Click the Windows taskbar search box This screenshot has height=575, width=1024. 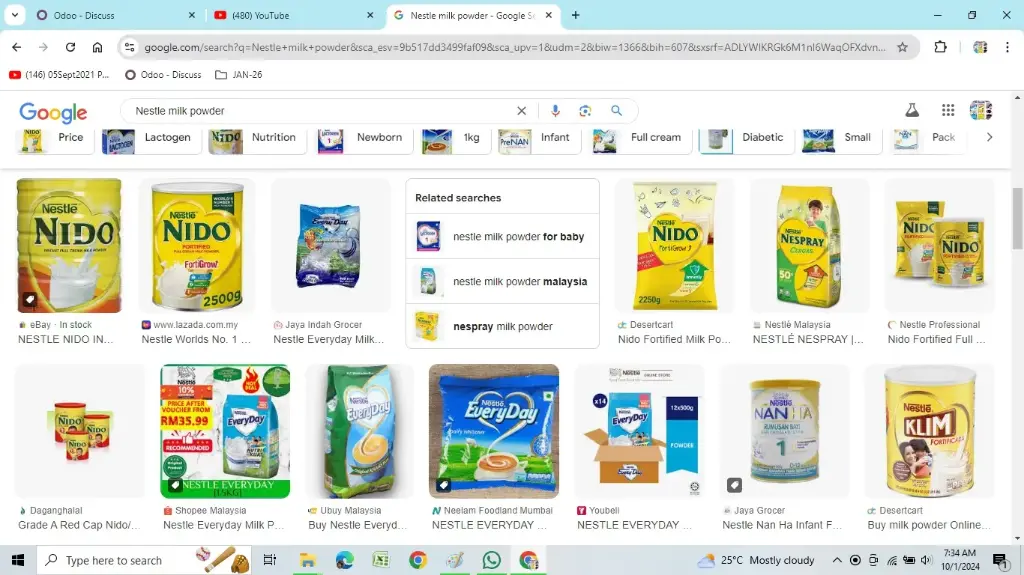(x=145, y=560)
